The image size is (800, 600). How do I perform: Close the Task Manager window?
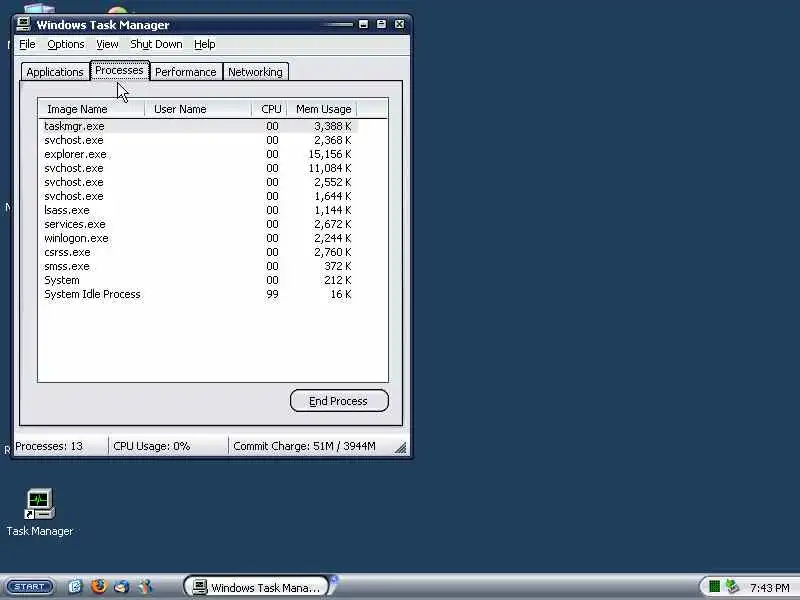click(399, 24)
